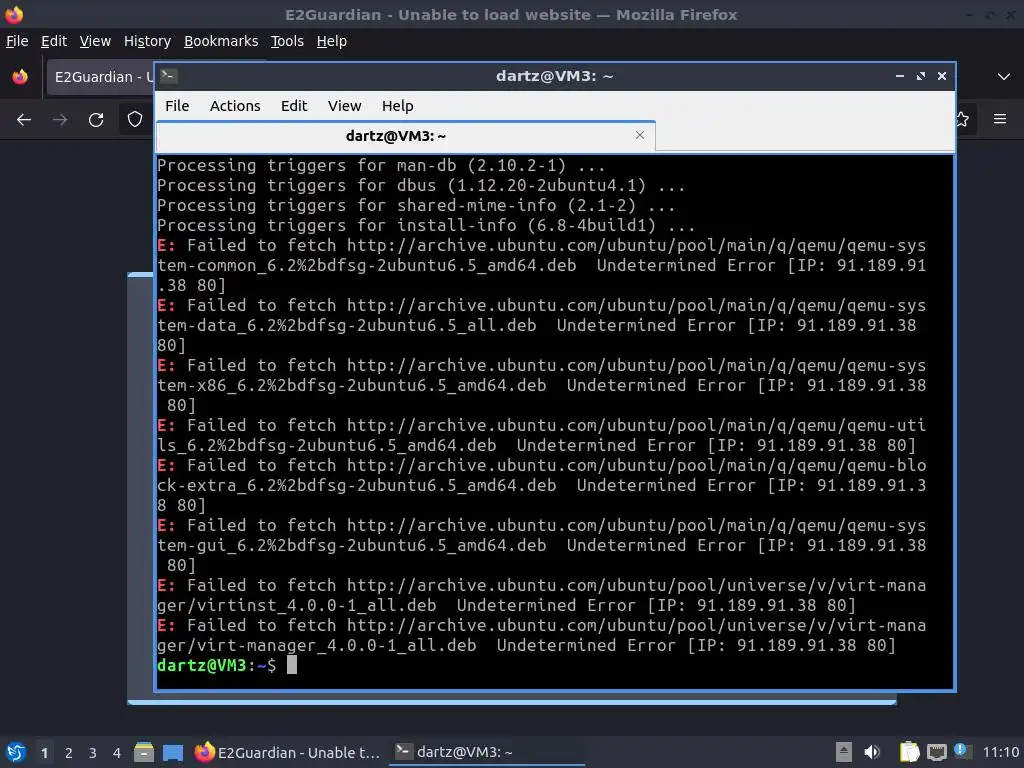
Task: Maximize the terminal window
Action: click(921, 76)
